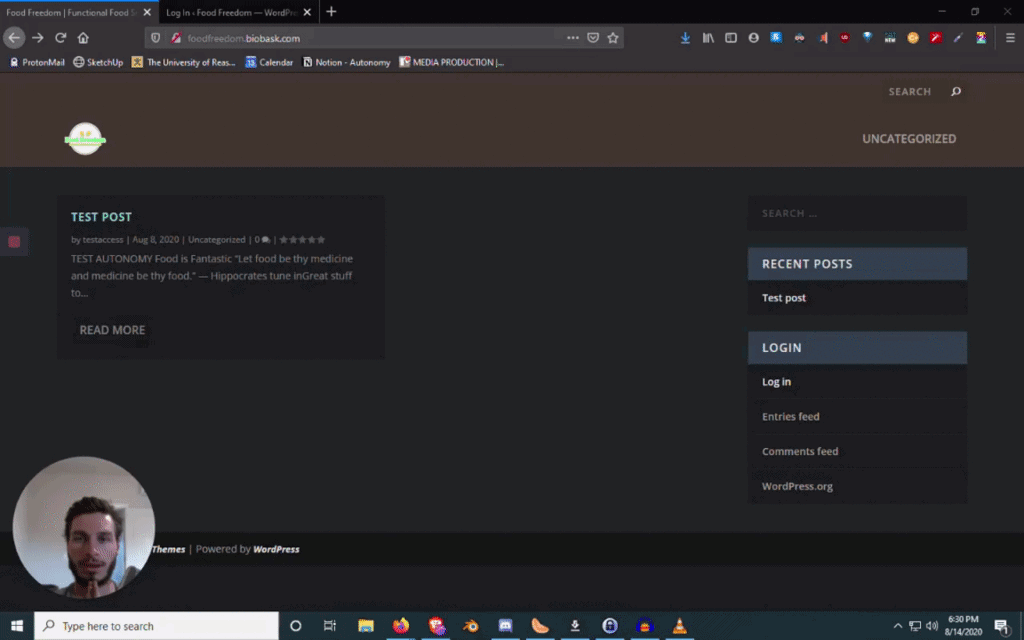Reload the current page
1024x640 pixels.
click(x=61, y=38)
